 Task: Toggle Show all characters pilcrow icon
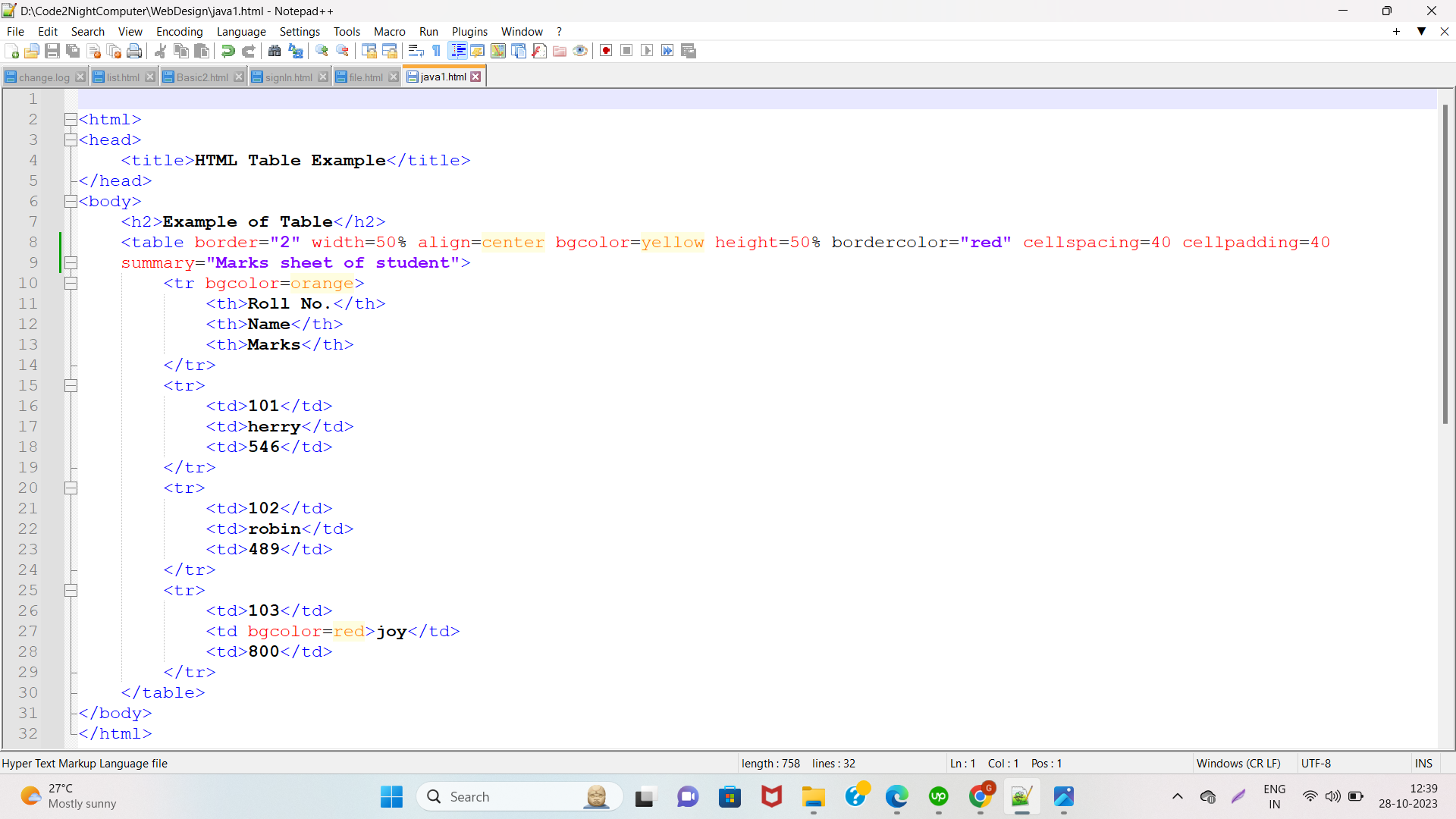tap(437, 51)
